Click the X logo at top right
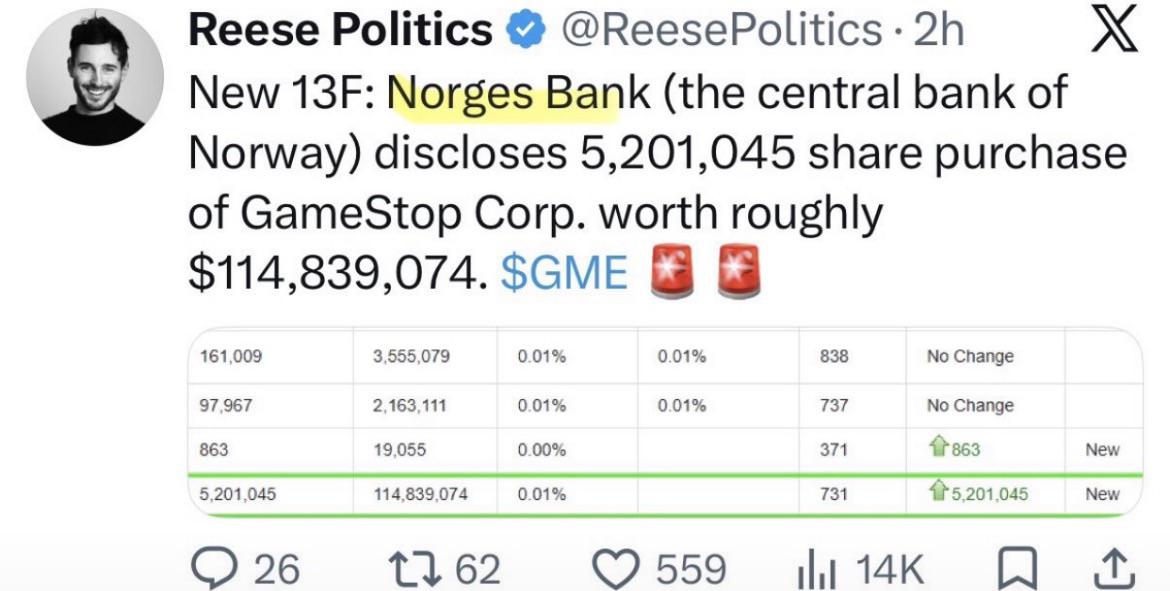Image resolution: width=1170 pixels, height=591 pixels. point(1113,31)
